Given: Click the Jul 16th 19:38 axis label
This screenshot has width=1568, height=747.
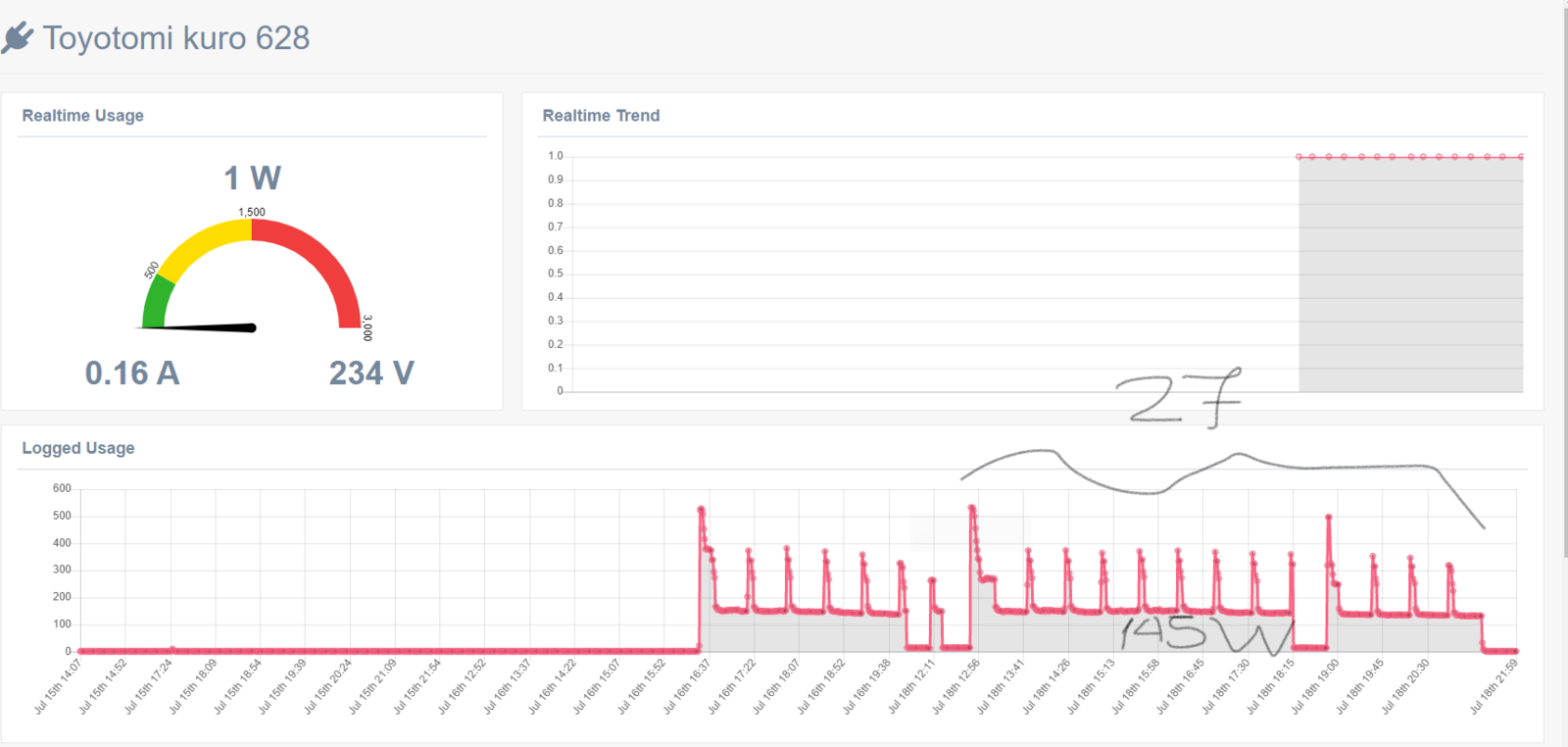Looking at the screenshot, I should click(x=866, y=686).
